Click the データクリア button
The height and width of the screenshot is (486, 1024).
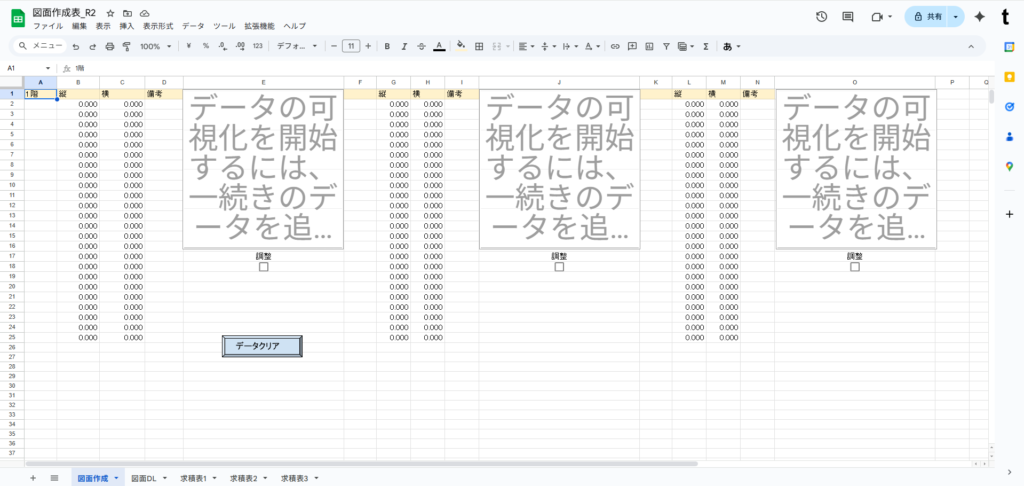[x=262, y=346]
